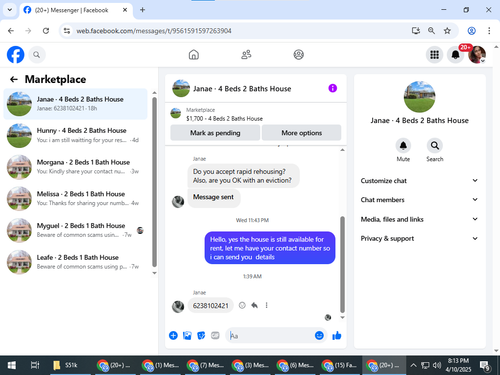
Task: Click the purple conversation information icon
Action: point(332,88)
